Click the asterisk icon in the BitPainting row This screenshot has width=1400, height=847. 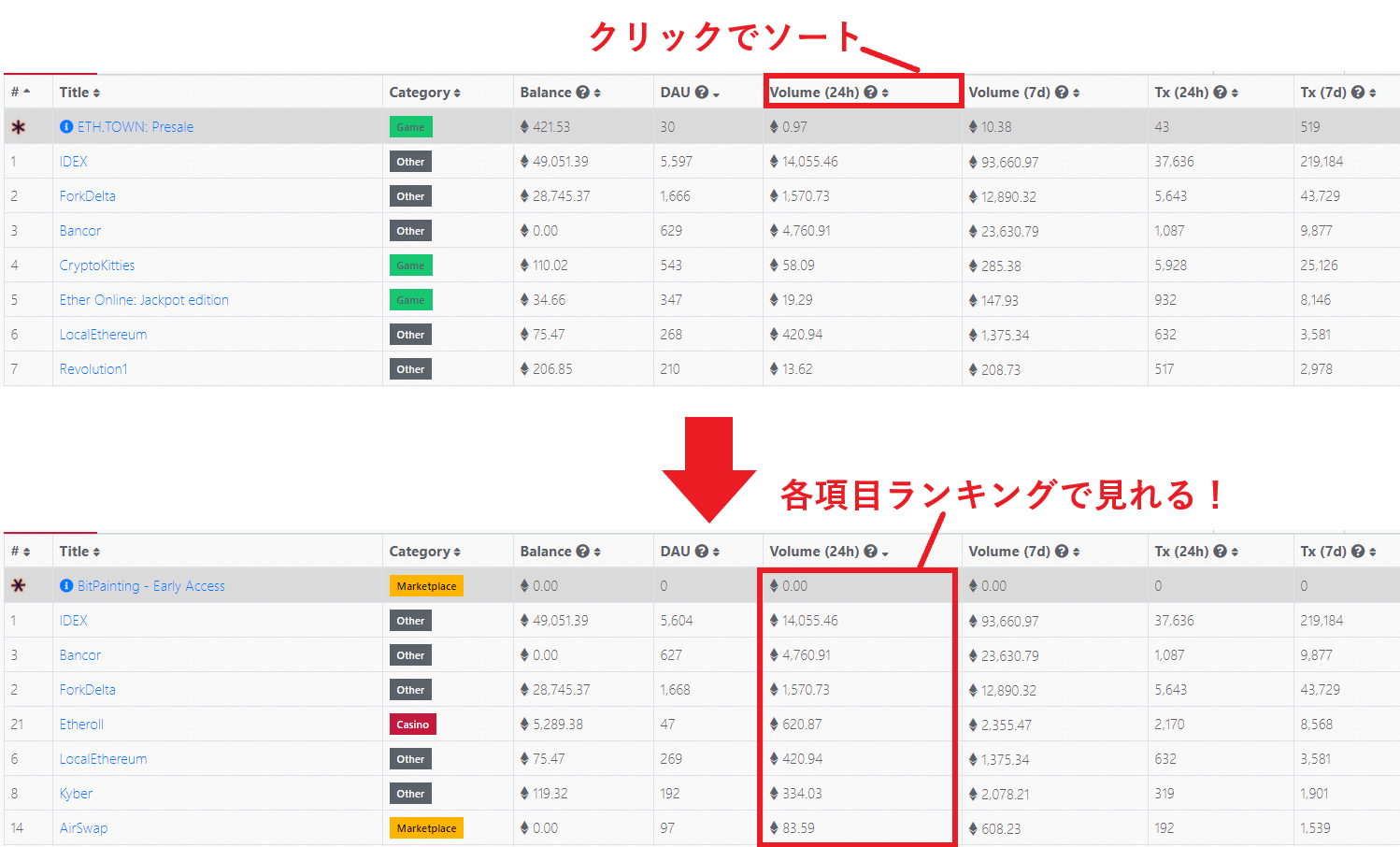19,586
